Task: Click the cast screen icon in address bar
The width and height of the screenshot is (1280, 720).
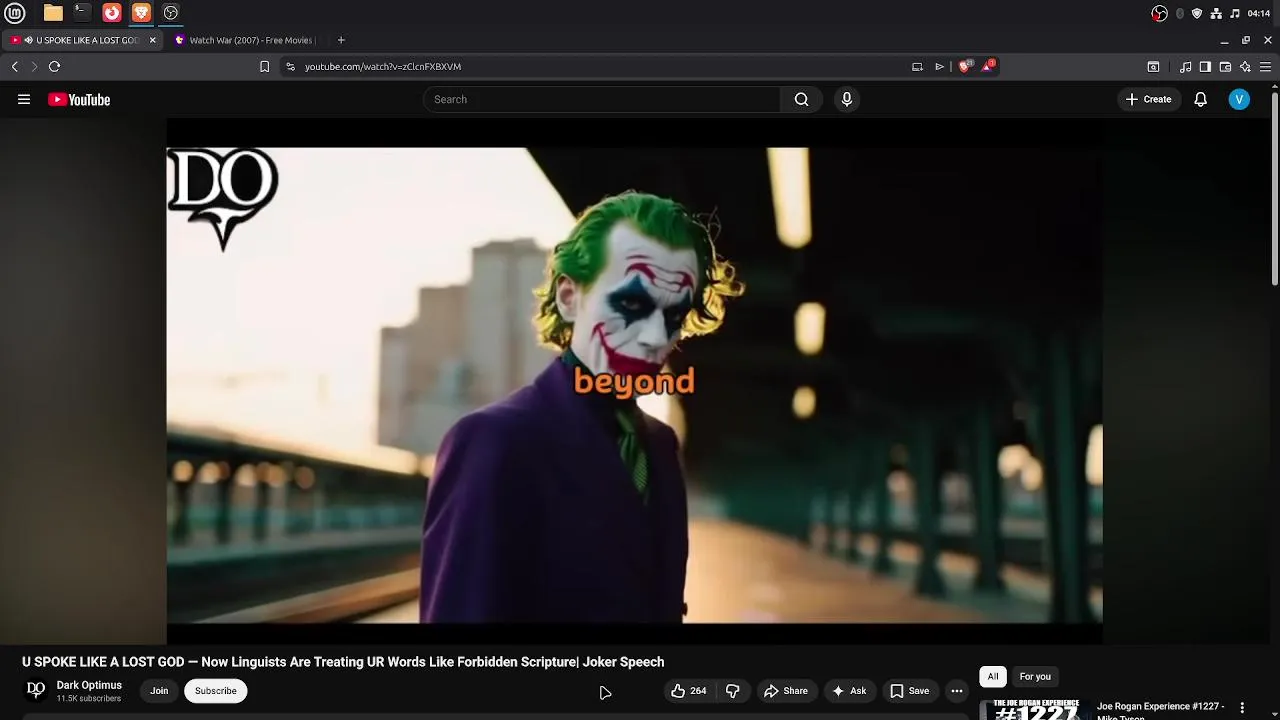Action: point(917,66)
